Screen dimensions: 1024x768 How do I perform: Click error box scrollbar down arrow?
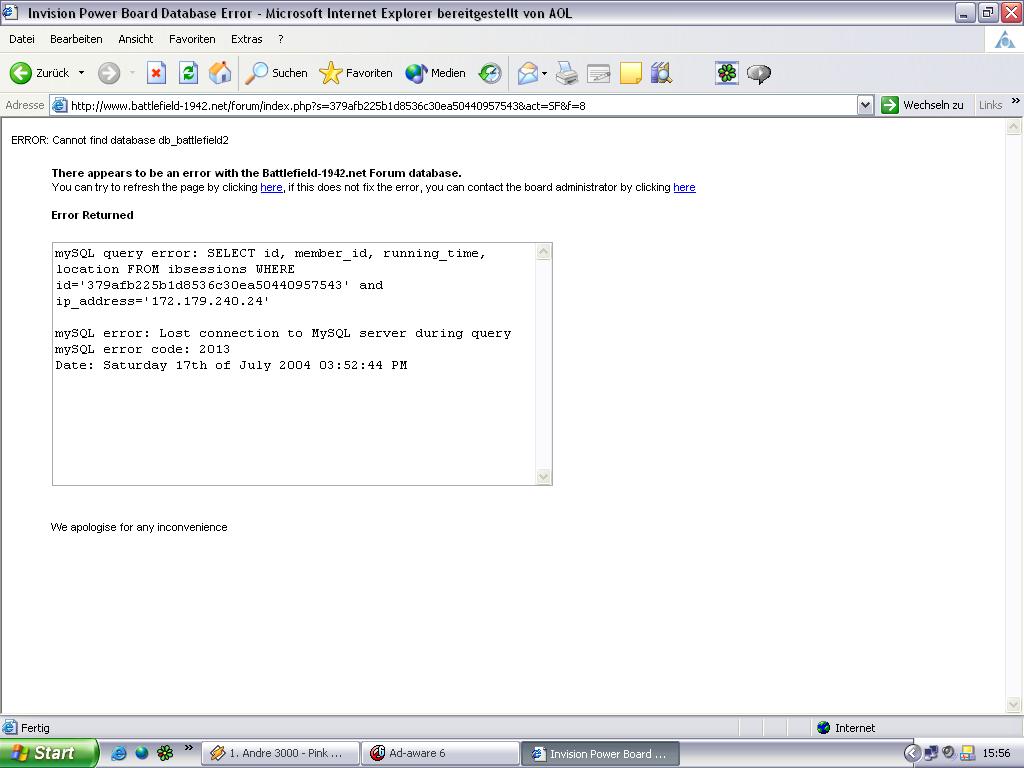543,477
